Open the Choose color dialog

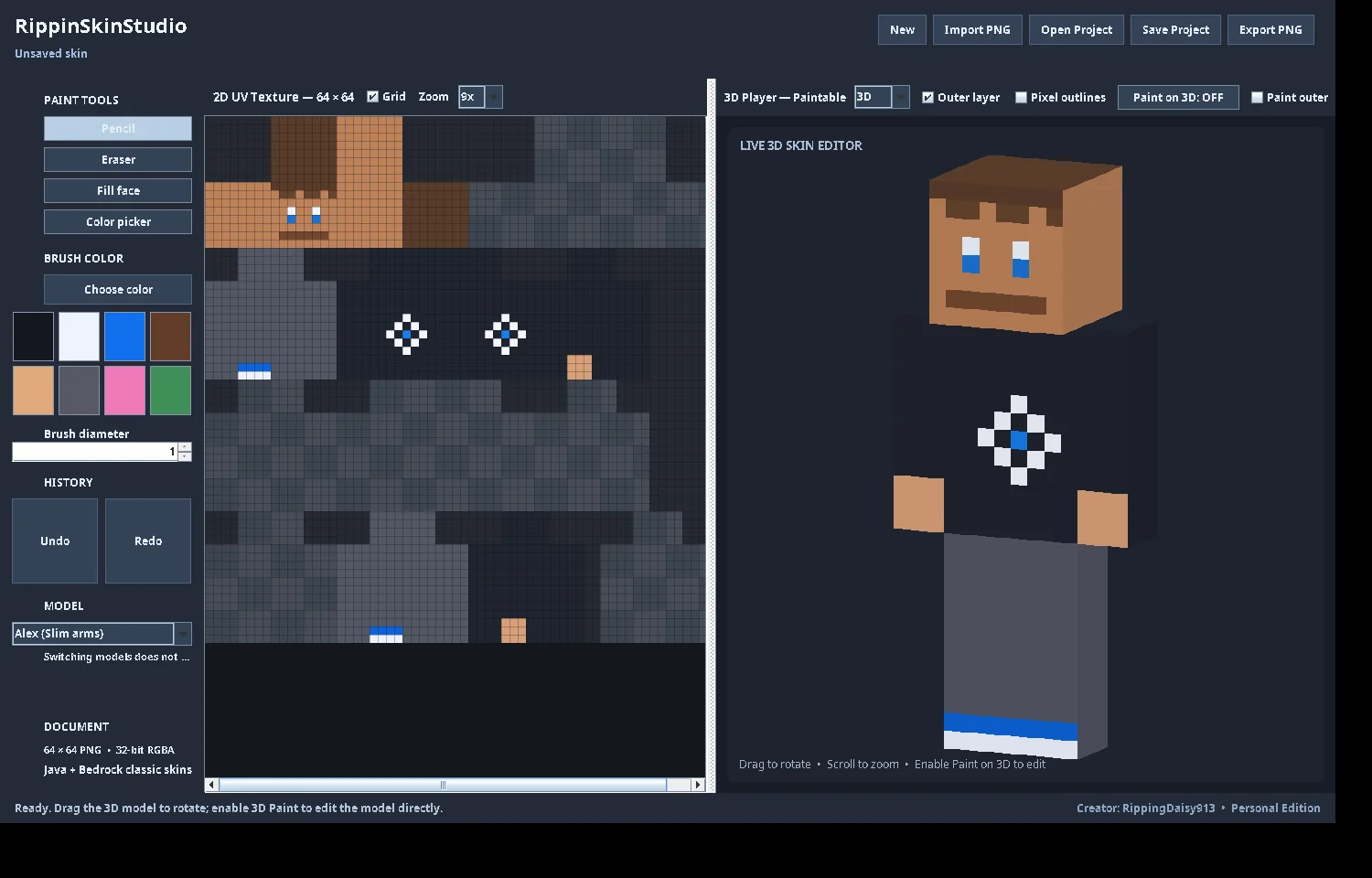point(118,289)
